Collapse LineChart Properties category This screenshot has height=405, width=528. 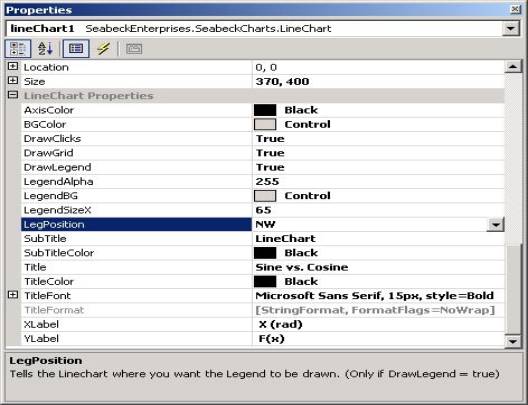coord(12,95)
